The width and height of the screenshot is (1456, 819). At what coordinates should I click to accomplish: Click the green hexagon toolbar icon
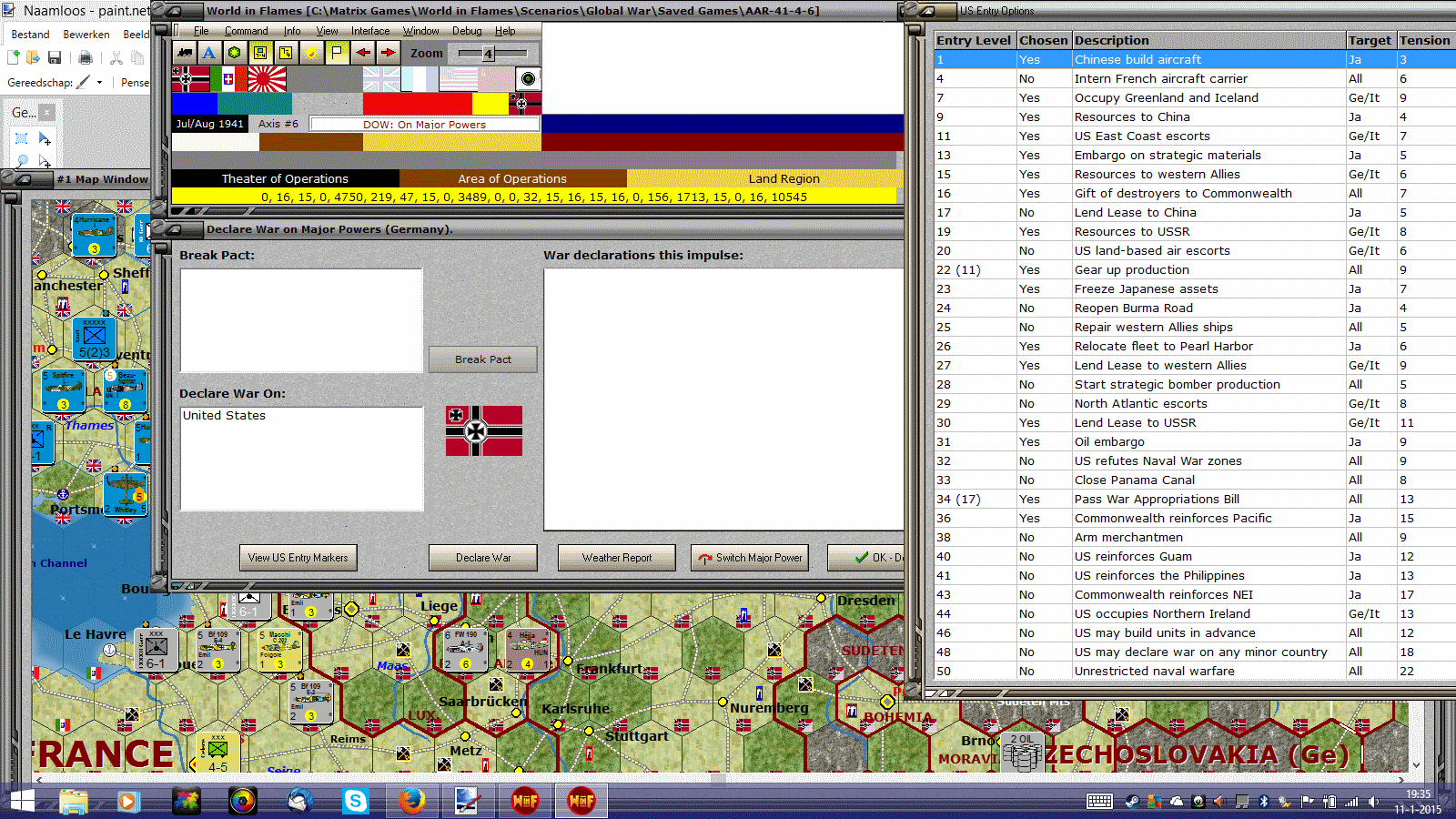point(235,53)
